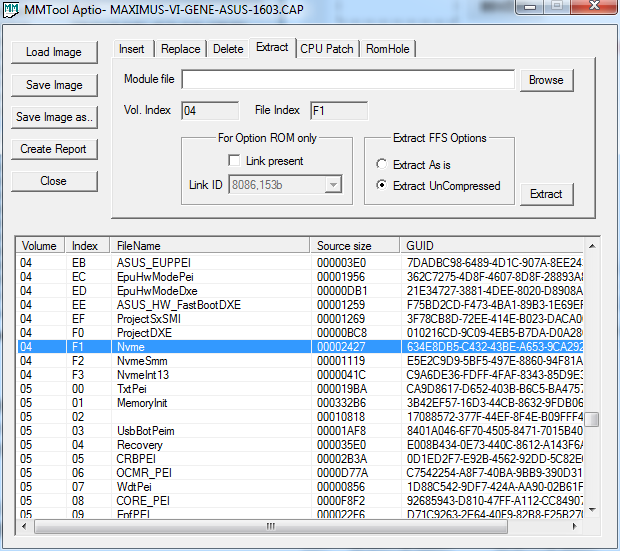Viewport: 620px width, 551px height.
Task: Open the Delete tab
Action: coord(228,49)
